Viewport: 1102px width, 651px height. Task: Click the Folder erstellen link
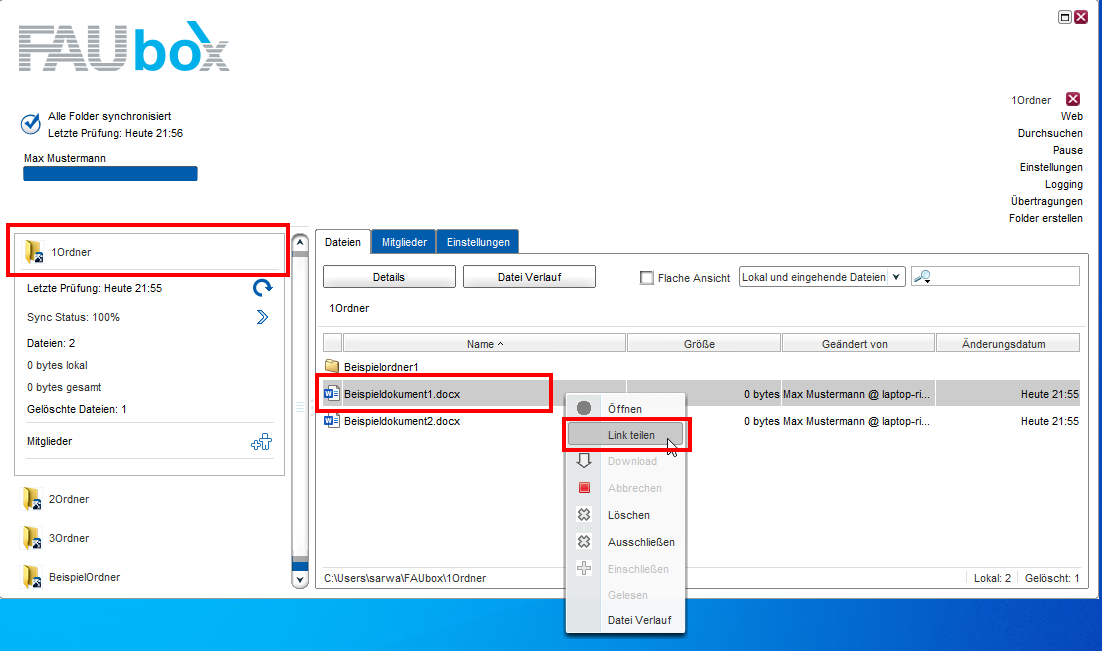click(x=1046, y=218)
